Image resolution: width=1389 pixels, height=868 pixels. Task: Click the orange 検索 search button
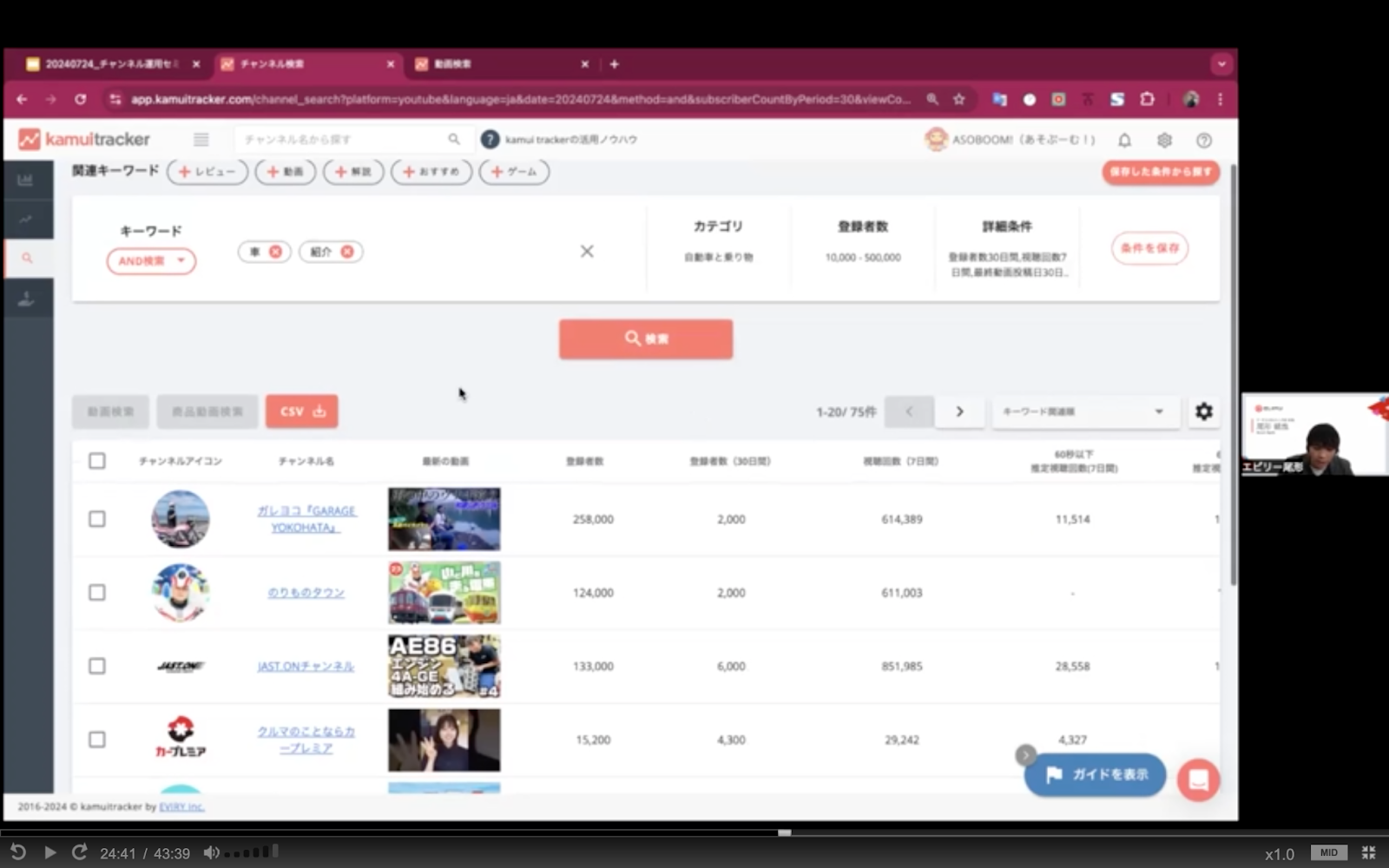(x=645, y=339)
